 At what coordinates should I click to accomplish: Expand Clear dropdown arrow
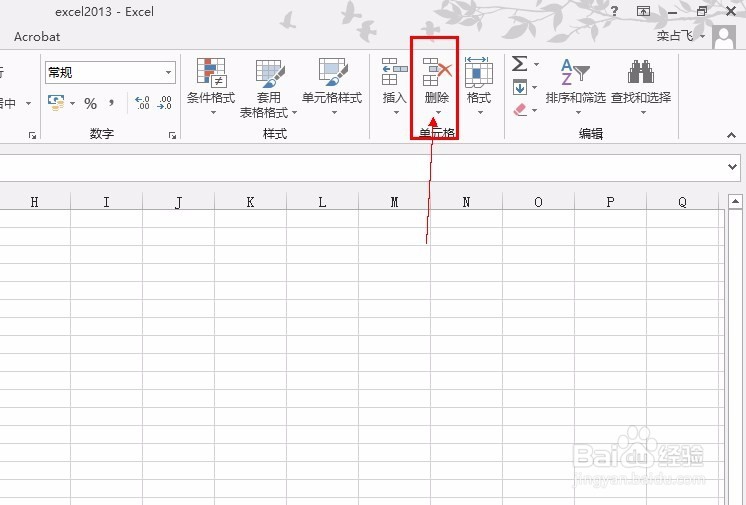[x=534, y=110]
